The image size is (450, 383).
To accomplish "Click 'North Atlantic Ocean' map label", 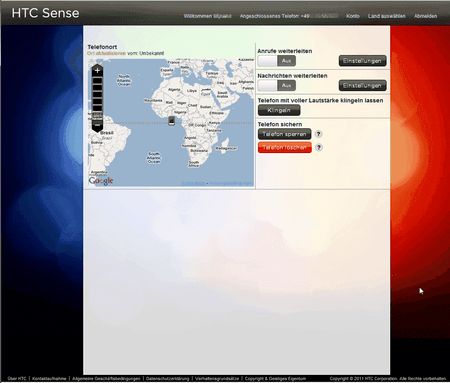I will pyautogui.click(x=124, y=80).
